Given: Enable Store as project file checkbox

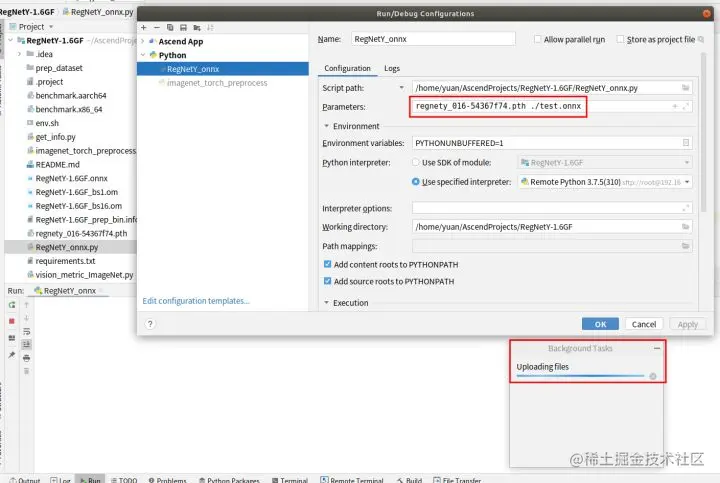Looking at the screenshot, I should [x=620, y=39].
